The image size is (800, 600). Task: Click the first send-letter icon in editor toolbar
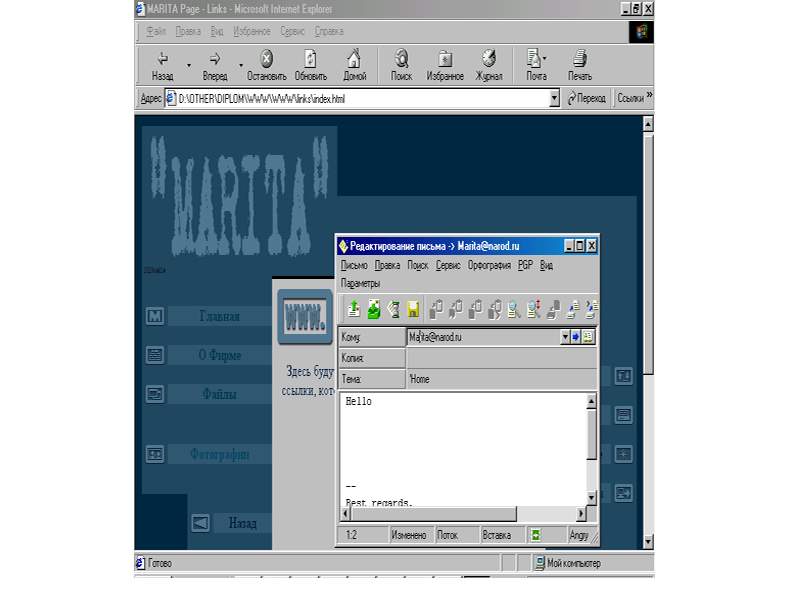point(353,309)
